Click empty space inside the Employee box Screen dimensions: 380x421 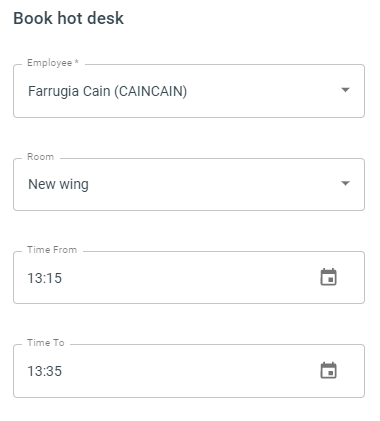tap(263, 91)
